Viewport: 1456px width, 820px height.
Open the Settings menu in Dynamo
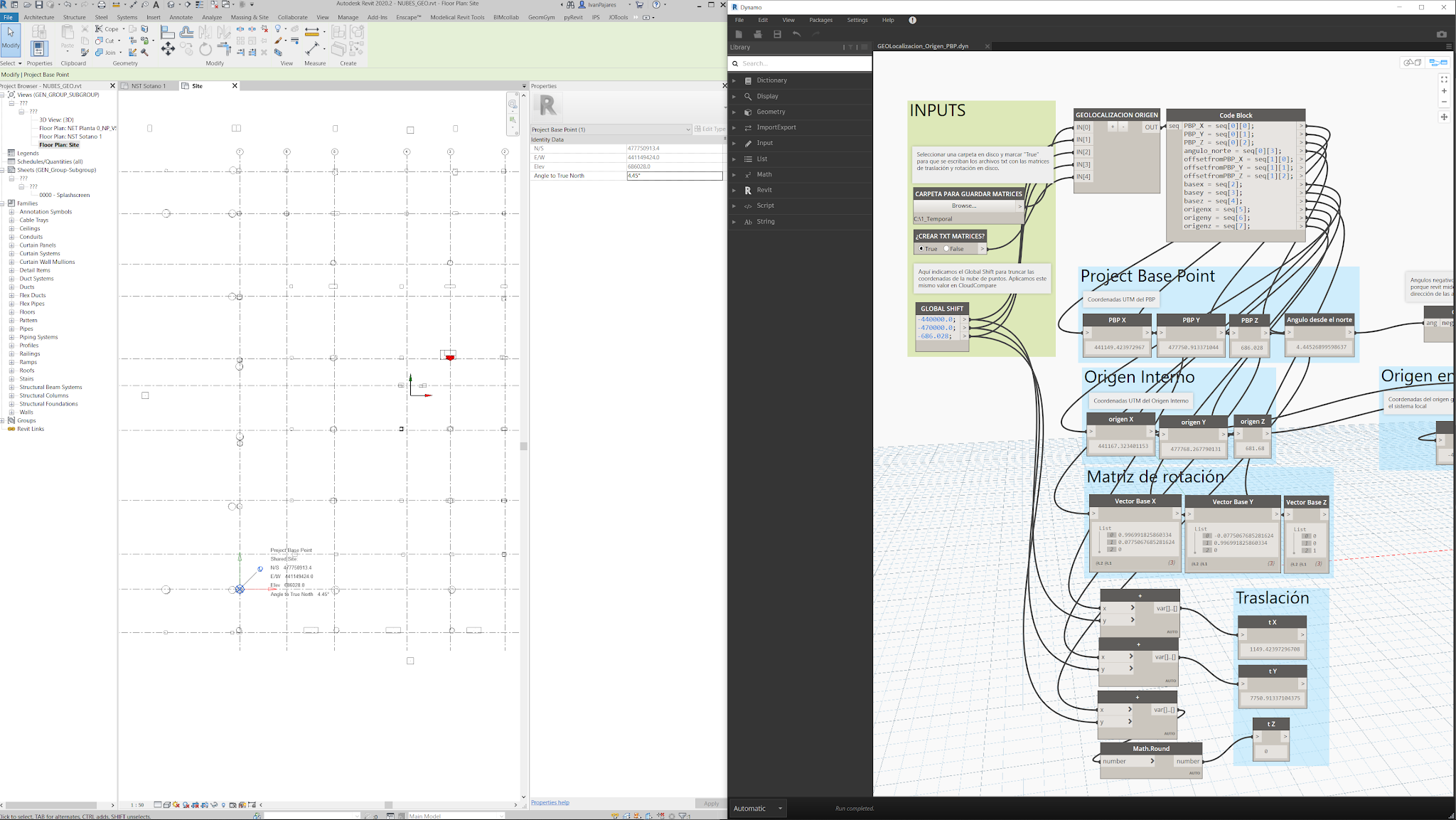pyautogui.click(x=857, y=20)
